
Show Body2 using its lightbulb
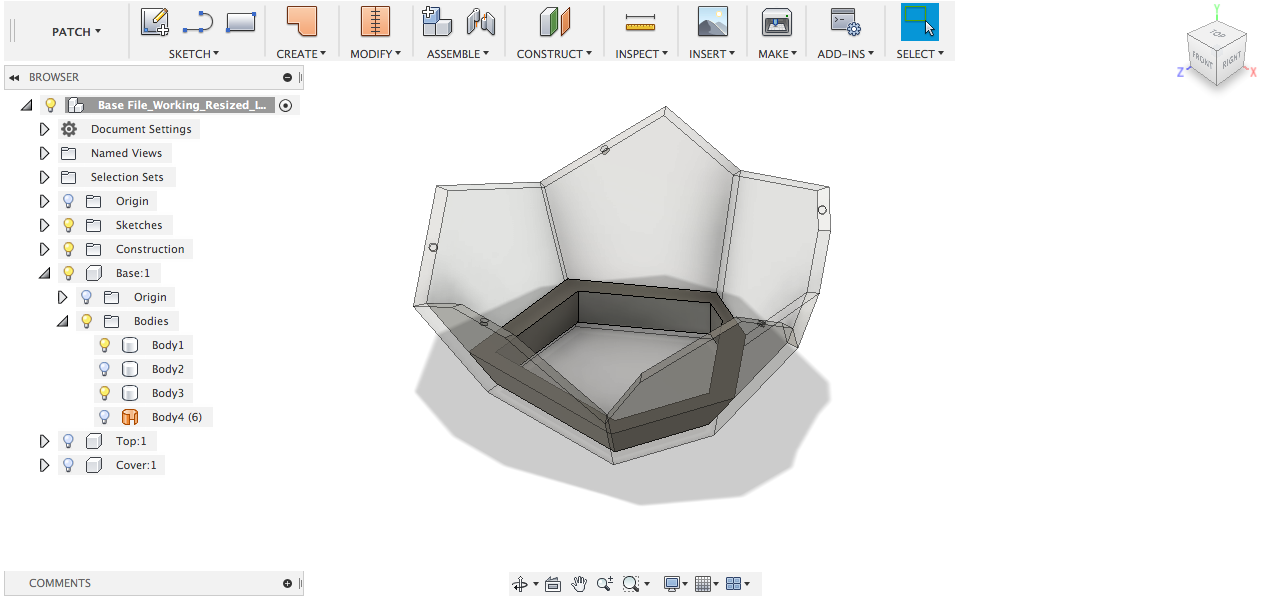click(104, 369)
